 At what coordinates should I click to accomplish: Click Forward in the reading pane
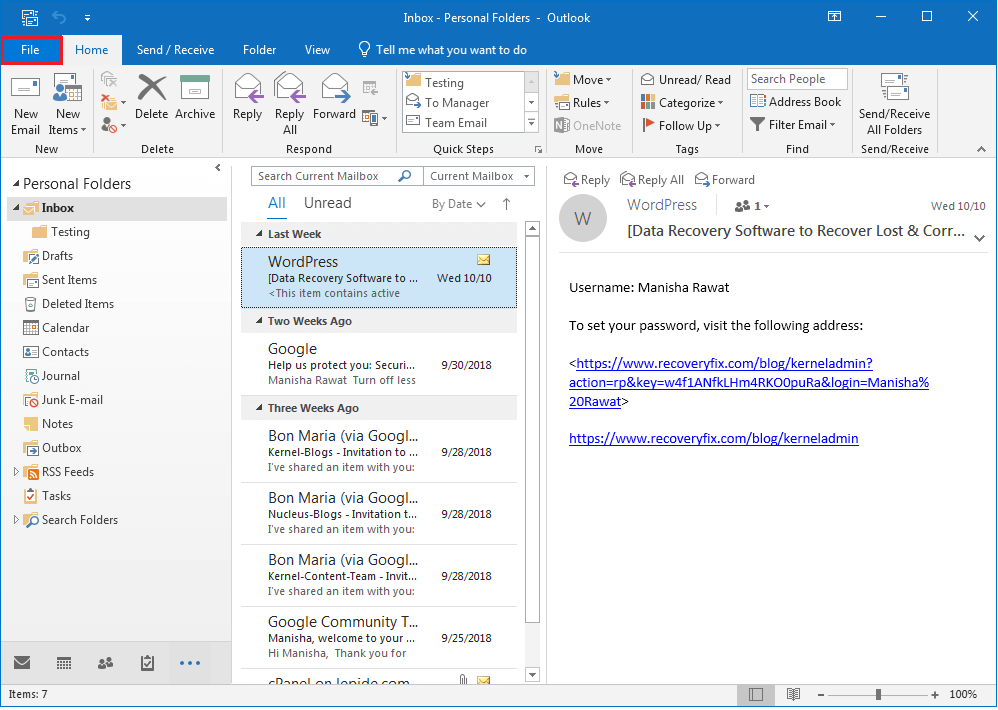pyautogui.click(x=725, y=180)
